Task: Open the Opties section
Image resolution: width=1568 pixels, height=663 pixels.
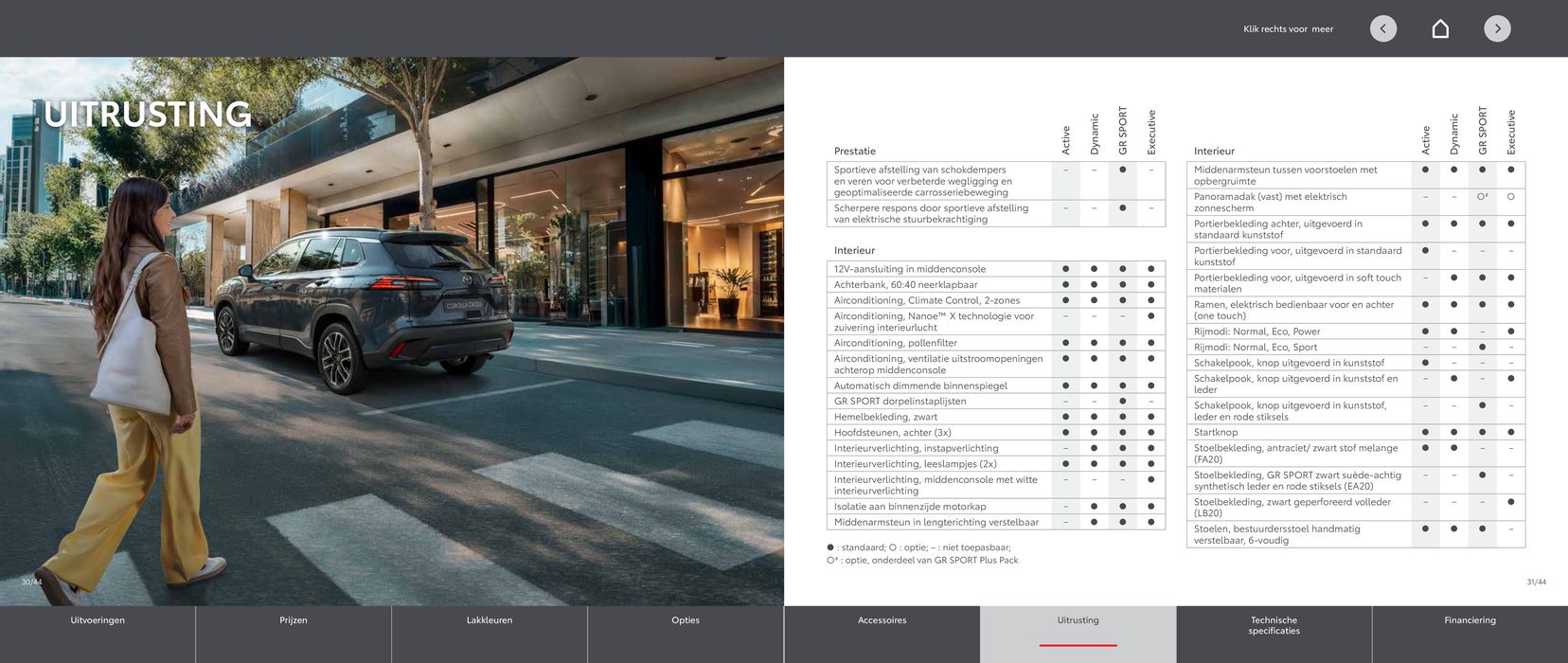Action: pyautogui.click(x=686, y=621)
